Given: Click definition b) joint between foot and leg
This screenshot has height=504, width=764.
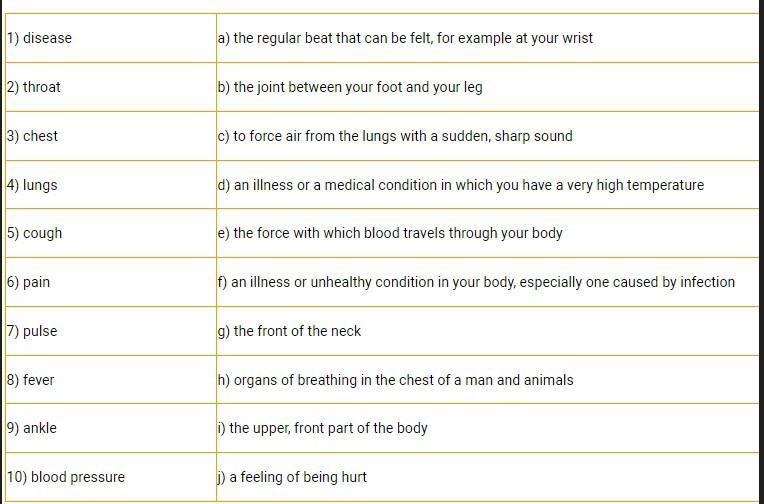Looking at the screenshot, I should 350,87.
